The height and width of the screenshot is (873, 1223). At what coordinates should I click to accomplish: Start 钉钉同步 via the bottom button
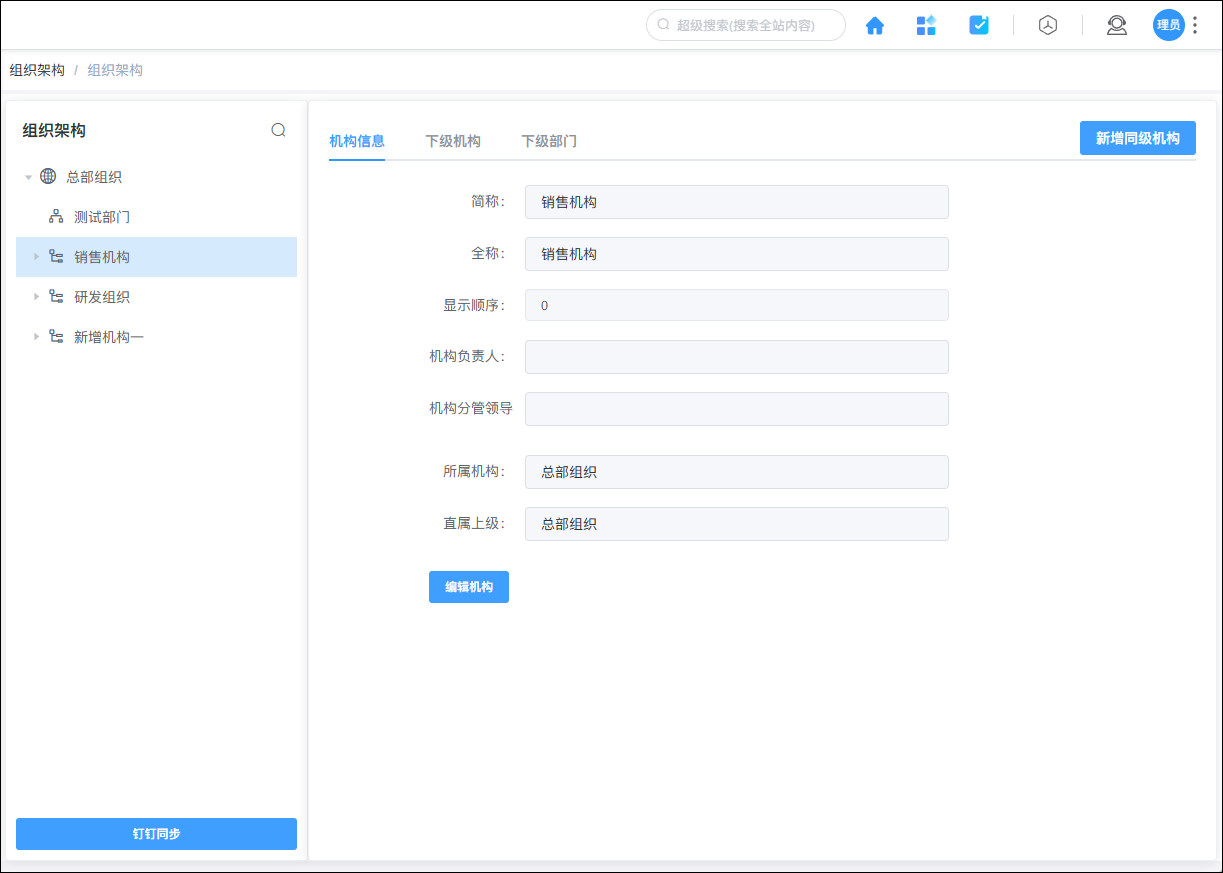click(155, 833)
